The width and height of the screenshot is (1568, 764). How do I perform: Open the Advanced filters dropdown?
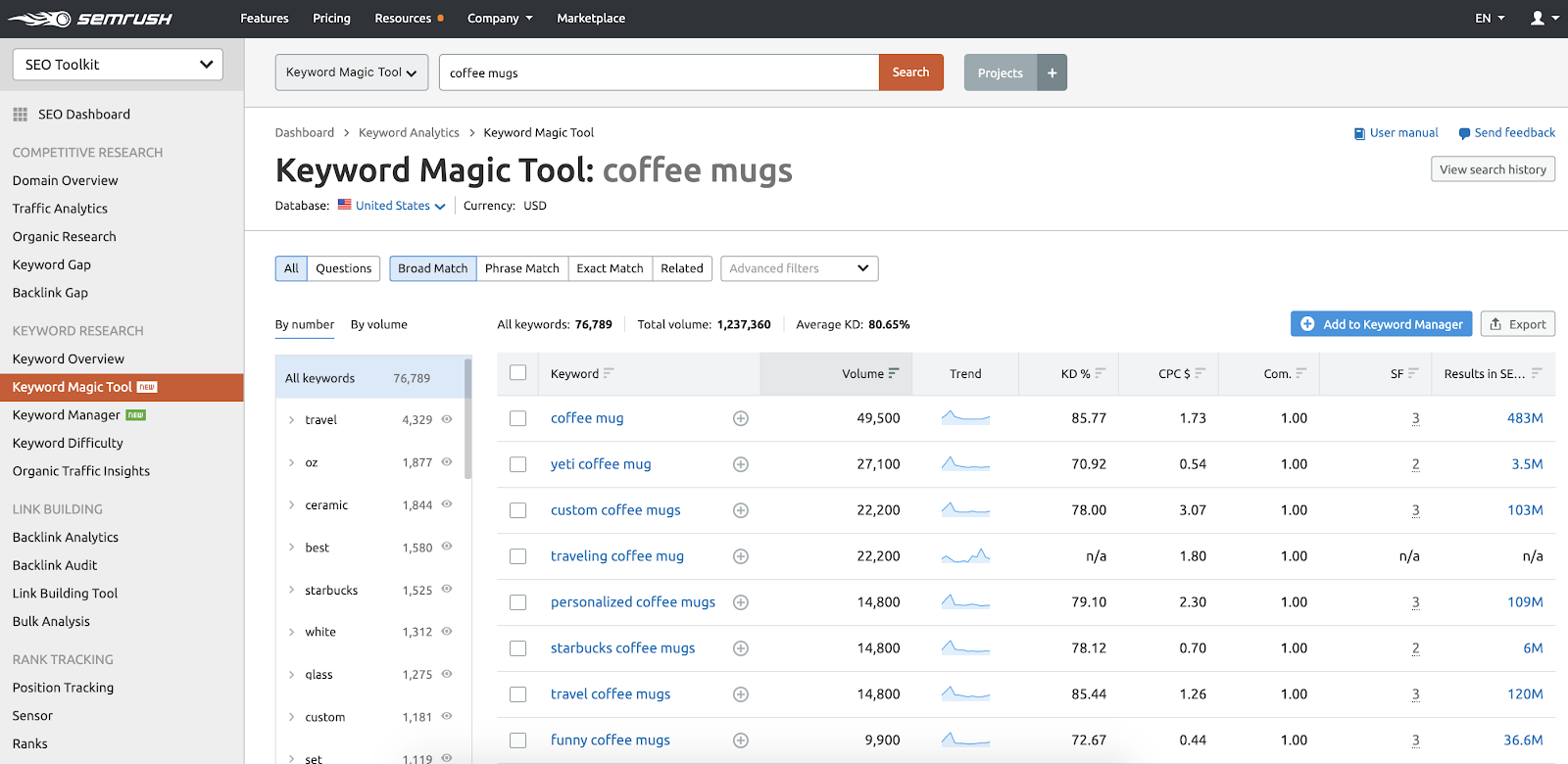[x=800, y=268]
